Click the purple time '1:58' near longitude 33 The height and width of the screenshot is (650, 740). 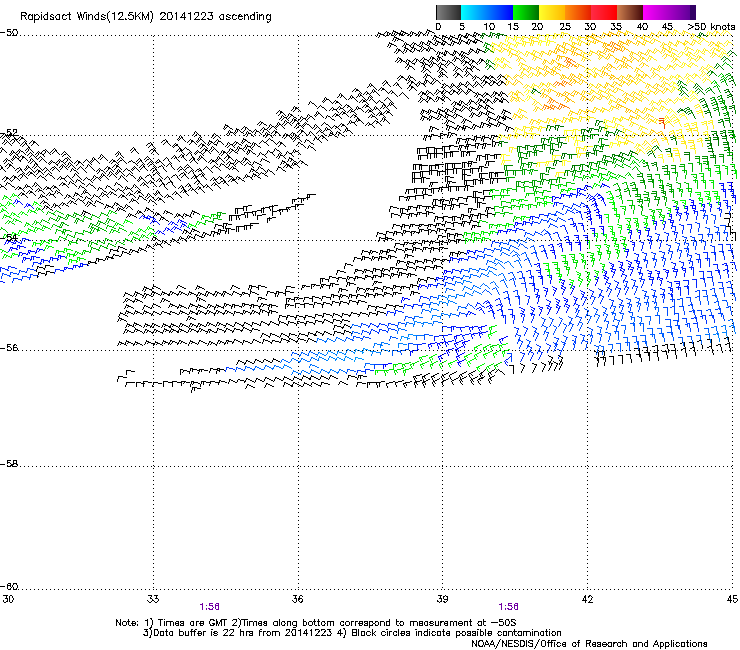point(210,607)
